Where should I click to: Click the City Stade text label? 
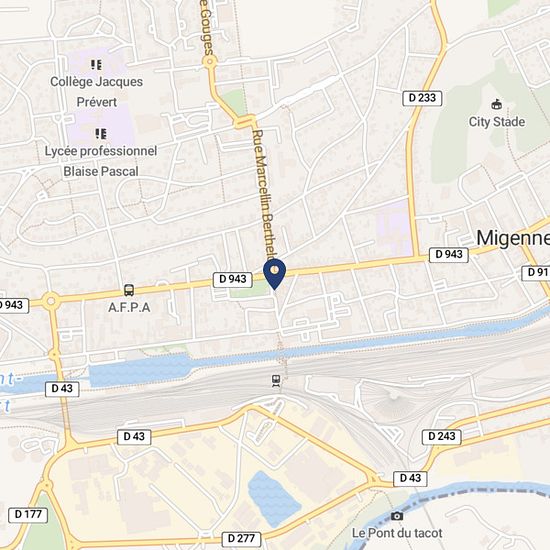click(497, 122)
